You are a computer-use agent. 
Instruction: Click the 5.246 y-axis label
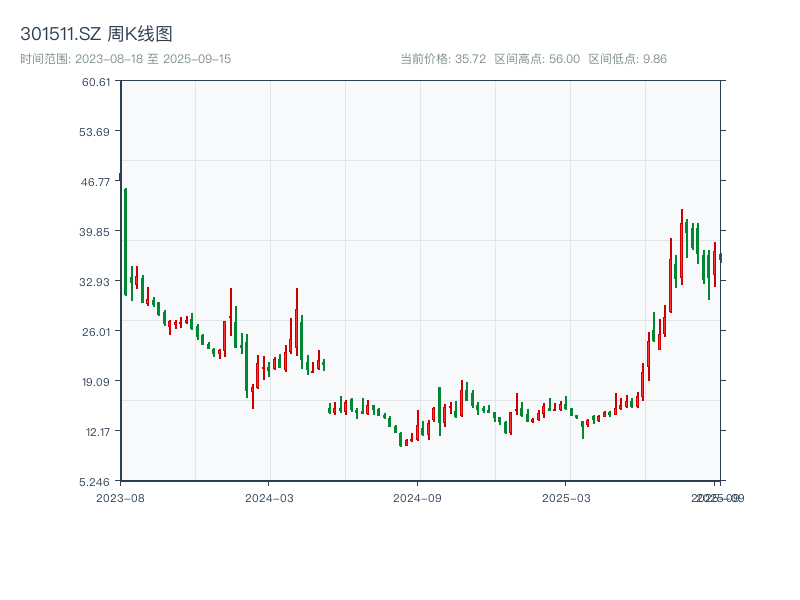point(96,482)
